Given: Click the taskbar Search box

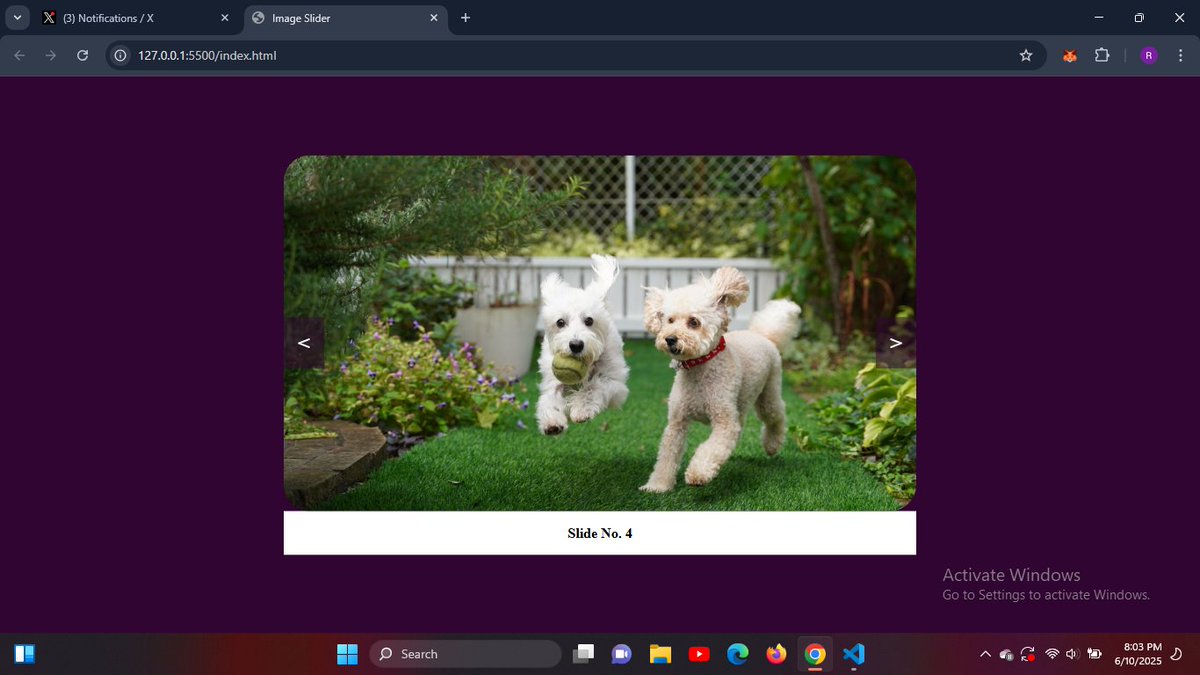Looking at the screenshot, I should click(465, 654).
